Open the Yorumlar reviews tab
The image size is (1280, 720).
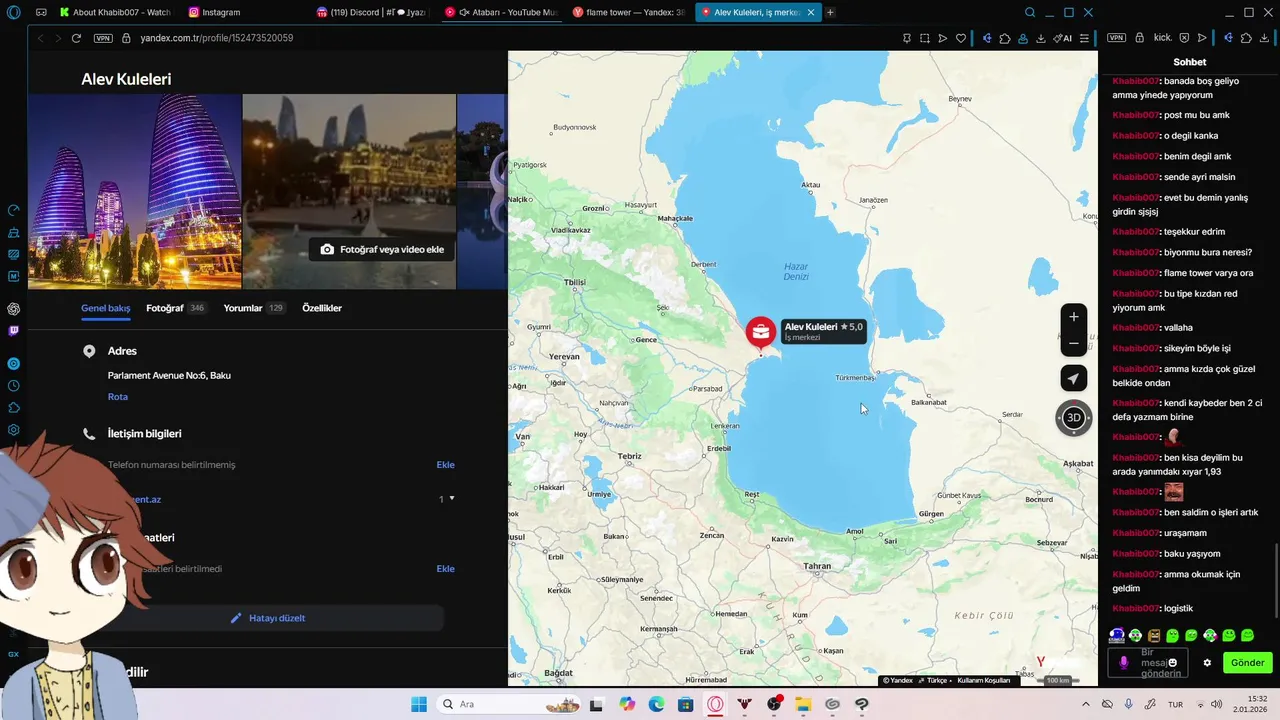click(254, 308)
